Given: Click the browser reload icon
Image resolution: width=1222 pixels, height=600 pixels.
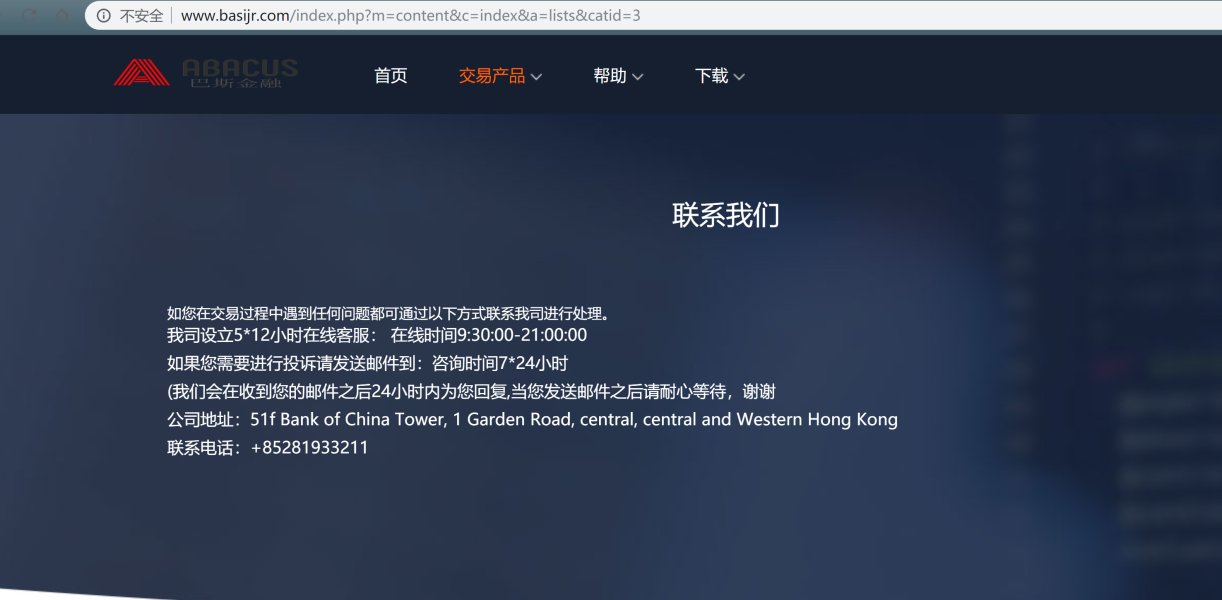Looking at the screenshot, I should [x=30, y=15].
